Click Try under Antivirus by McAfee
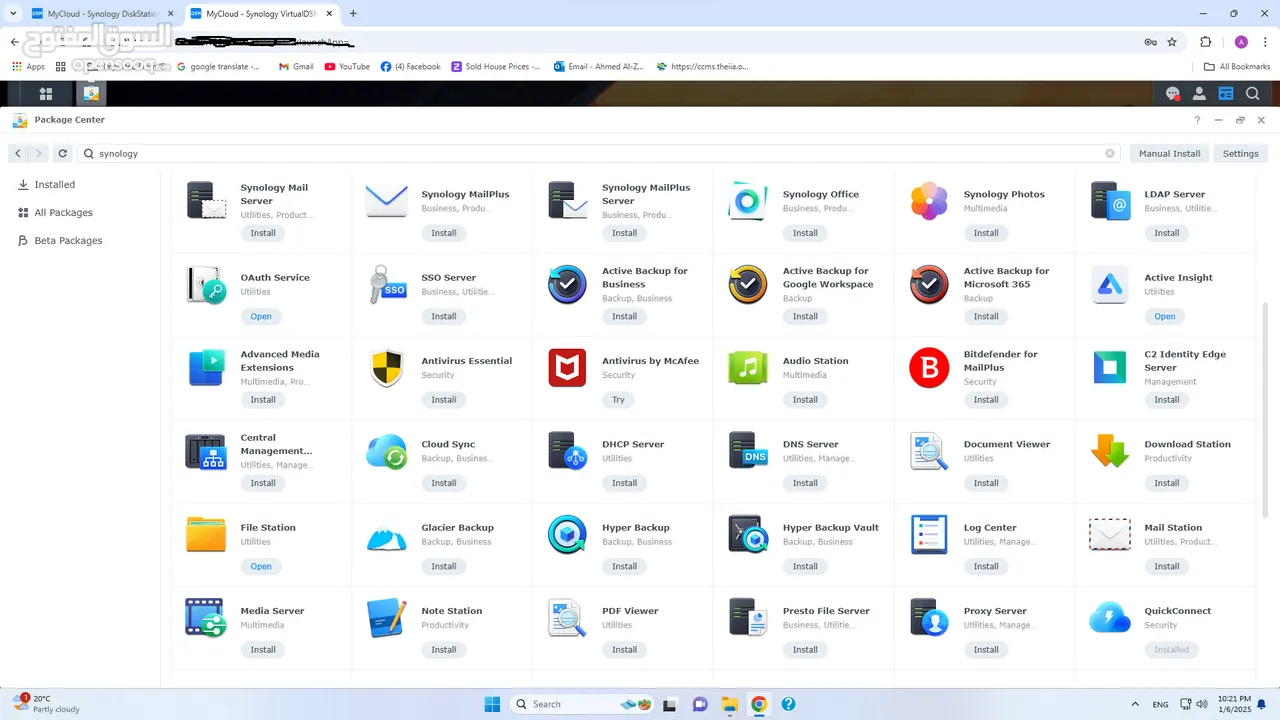 [618, 399]
